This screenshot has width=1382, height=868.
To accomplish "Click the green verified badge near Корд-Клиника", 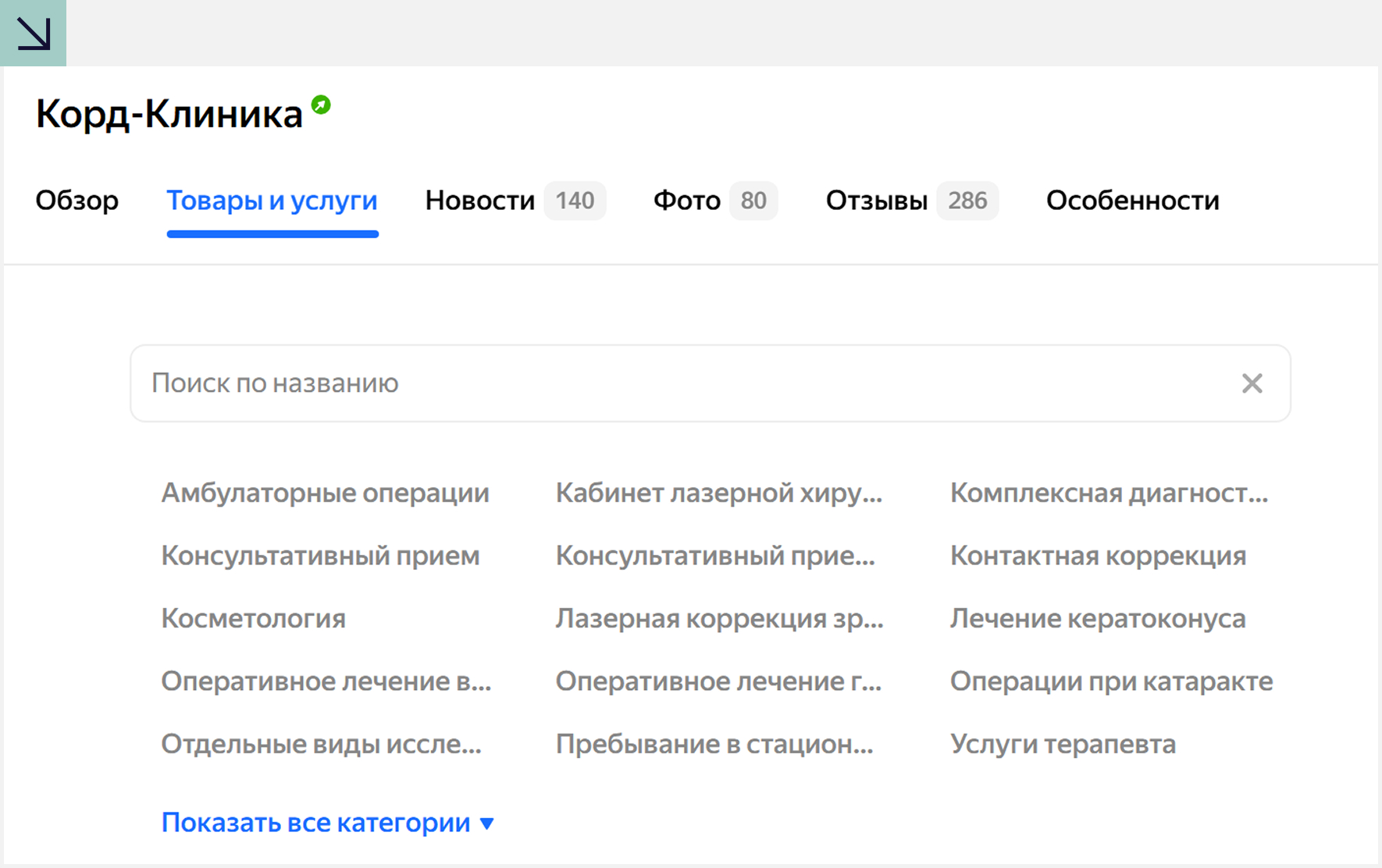I will [321, 105].
